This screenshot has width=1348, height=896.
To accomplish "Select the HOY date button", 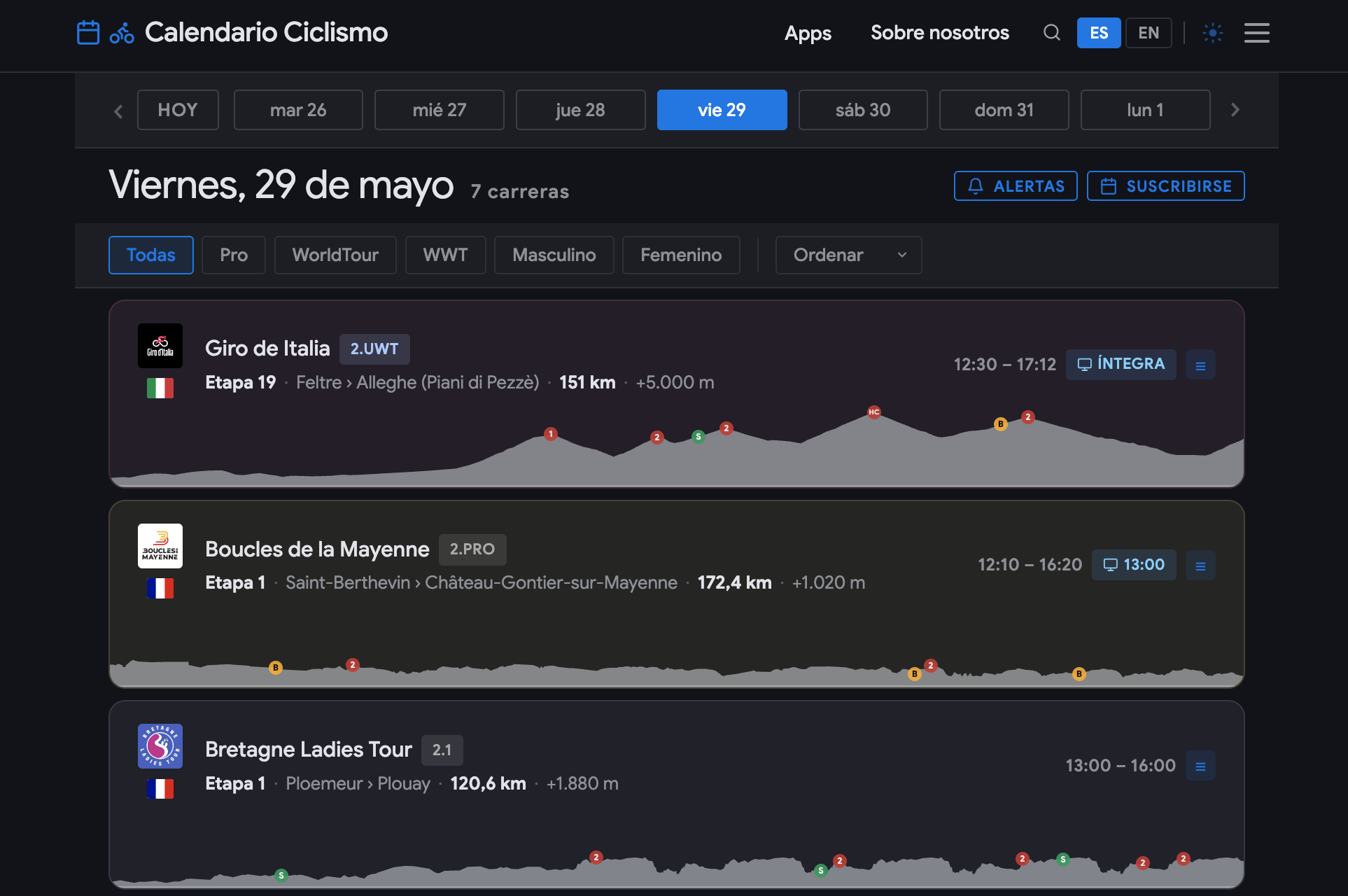I will [178, 110].
